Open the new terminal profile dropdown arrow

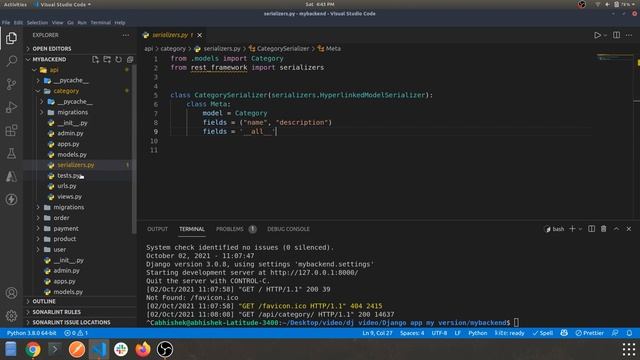point(580,229)
